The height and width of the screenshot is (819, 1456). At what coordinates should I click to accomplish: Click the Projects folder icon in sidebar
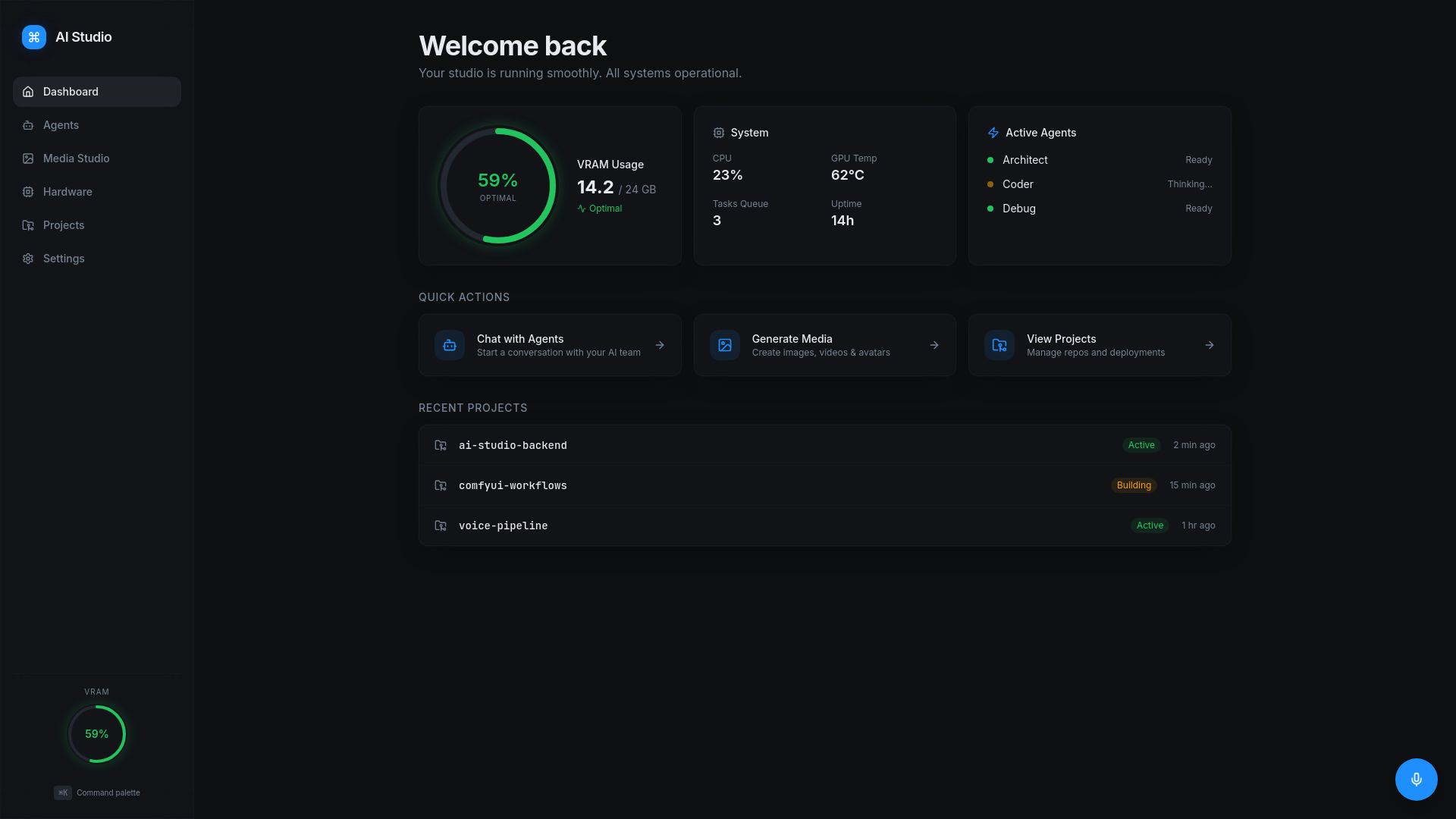point(28,225)
